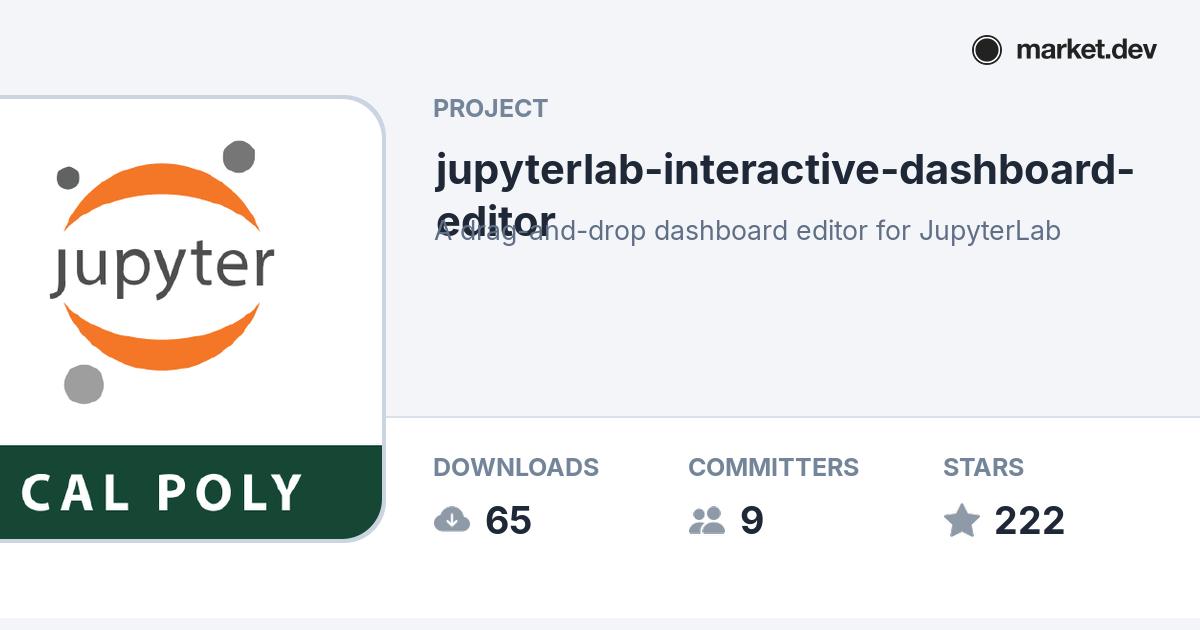
Task: Click the committers people icon
Action: (707, 520)
